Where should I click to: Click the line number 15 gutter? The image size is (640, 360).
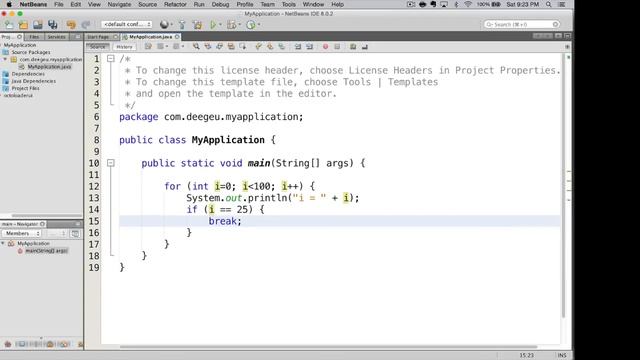94,221
